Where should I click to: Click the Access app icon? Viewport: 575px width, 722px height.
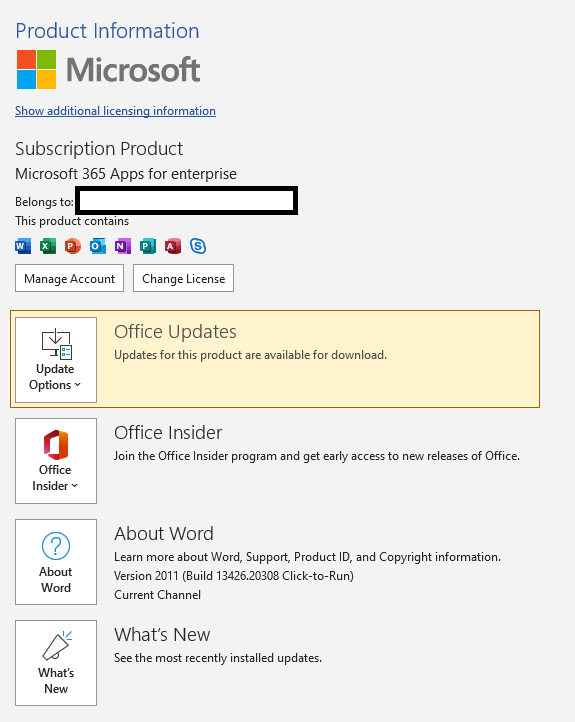click(x=173, y=246)
